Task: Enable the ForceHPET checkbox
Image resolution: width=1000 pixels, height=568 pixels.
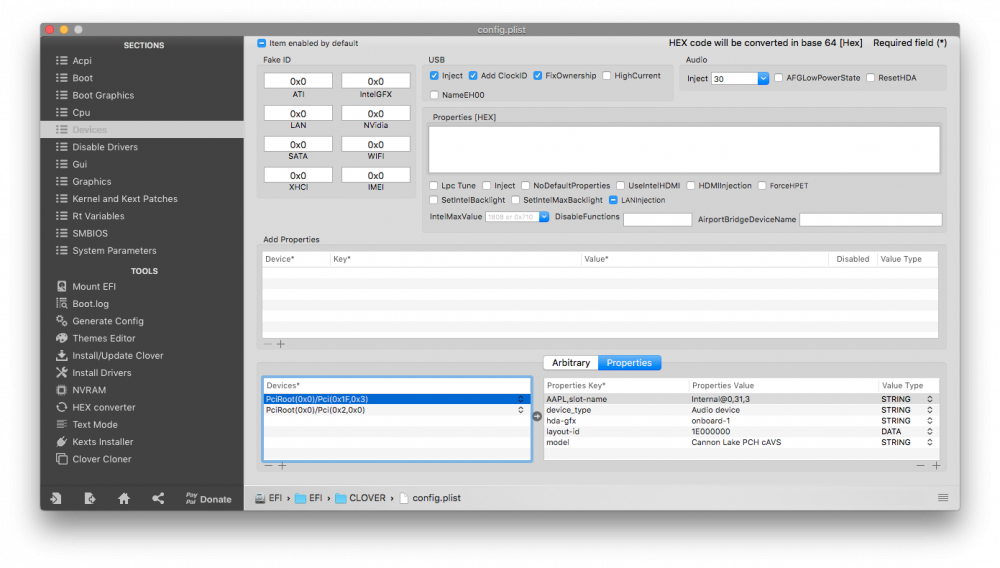Action: click(762, 186)
